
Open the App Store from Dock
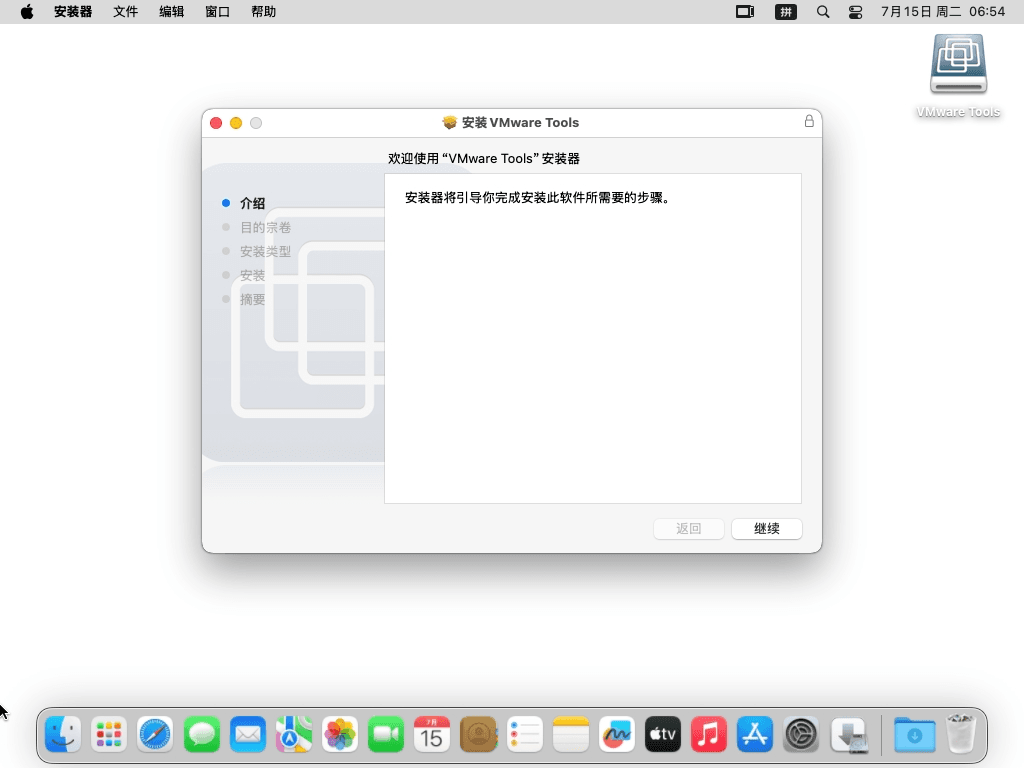(x=755, y=735)
